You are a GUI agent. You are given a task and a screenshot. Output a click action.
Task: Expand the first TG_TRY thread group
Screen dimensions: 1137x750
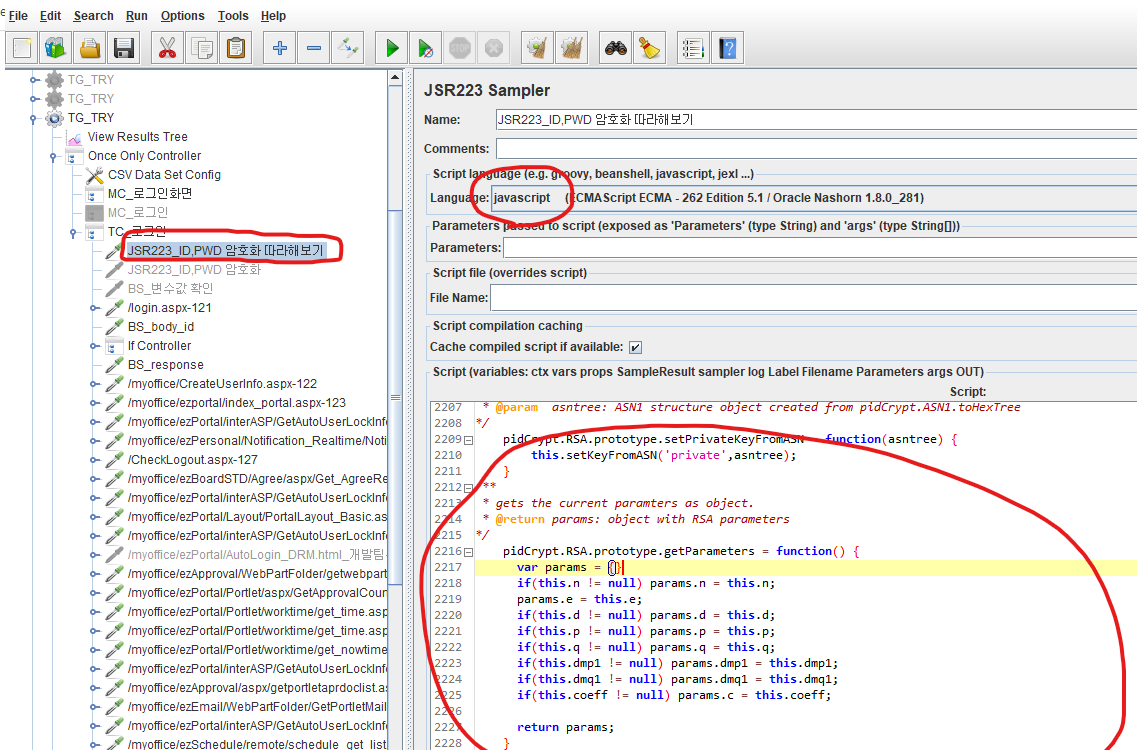coord(33,80)
